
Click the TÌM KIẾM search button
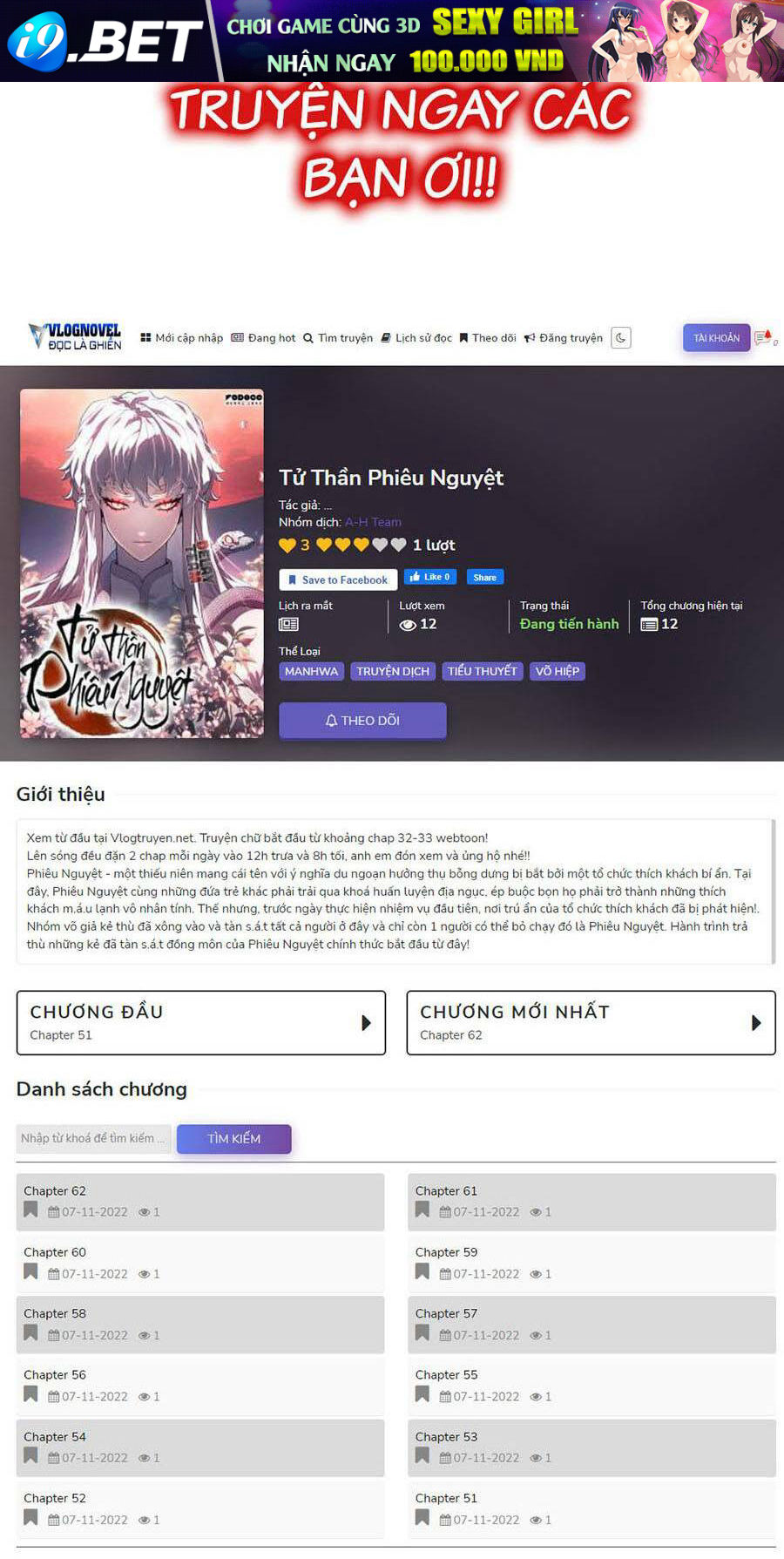234,1139
